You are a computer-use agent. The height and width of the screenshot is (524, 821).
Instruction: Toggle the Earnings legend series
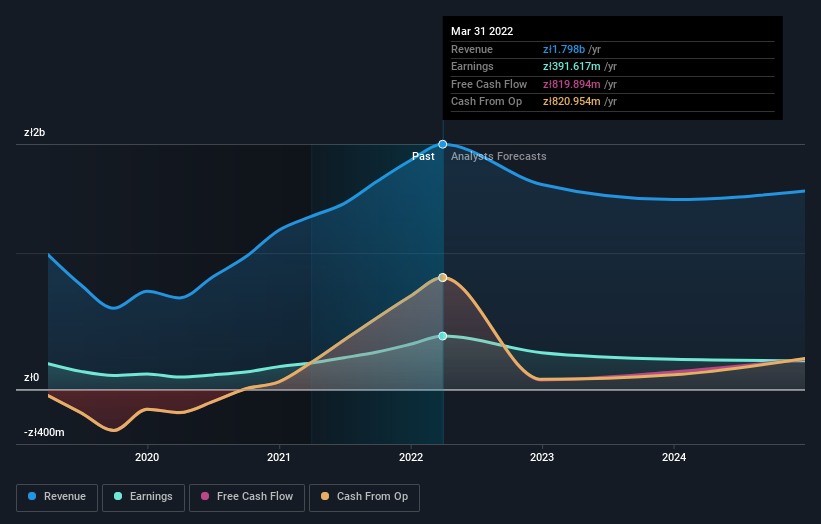click(x=143, y=497)
